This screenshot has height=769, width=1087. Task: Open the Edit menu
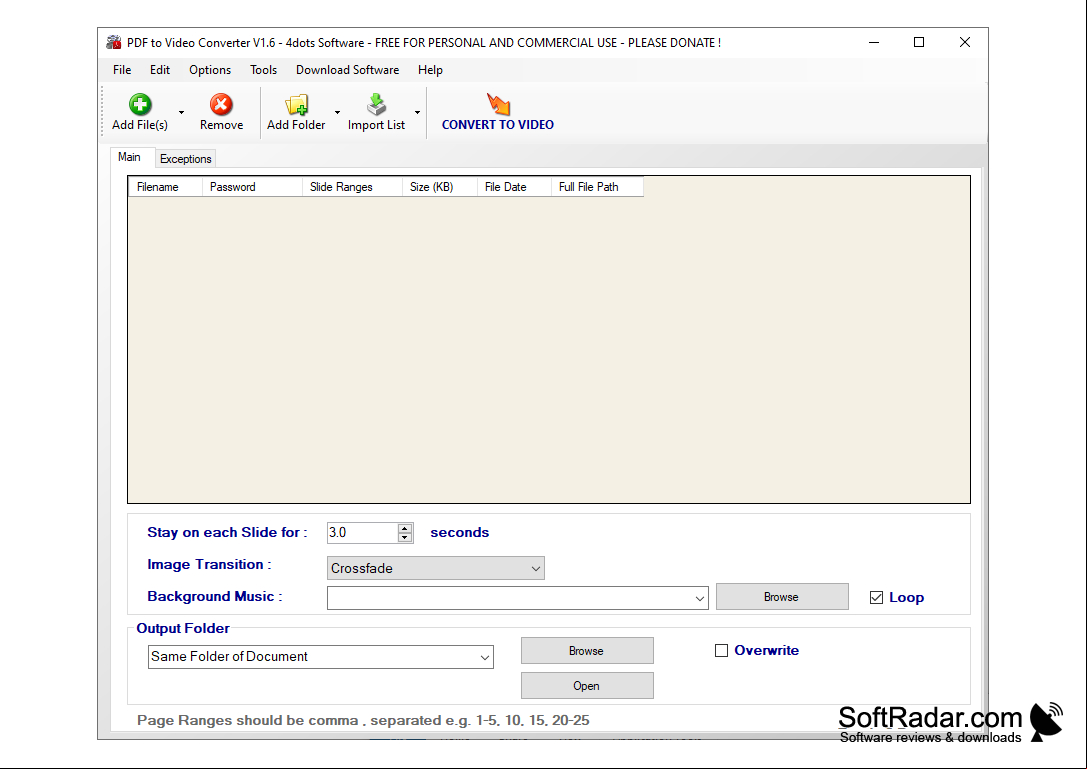159,70
